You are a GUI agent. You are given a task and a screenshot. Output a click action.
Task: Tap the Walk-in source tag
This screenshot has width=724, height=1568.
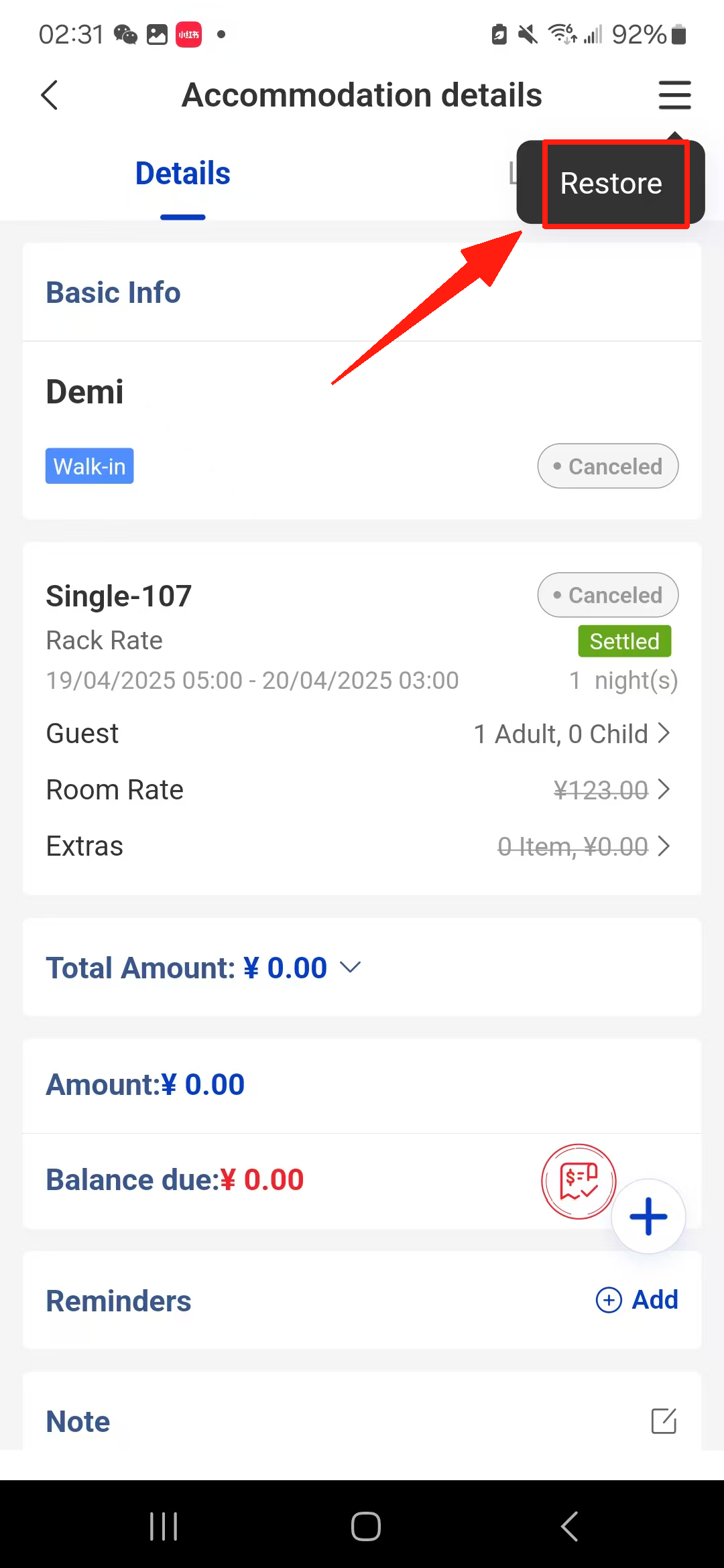pos(90,466)
